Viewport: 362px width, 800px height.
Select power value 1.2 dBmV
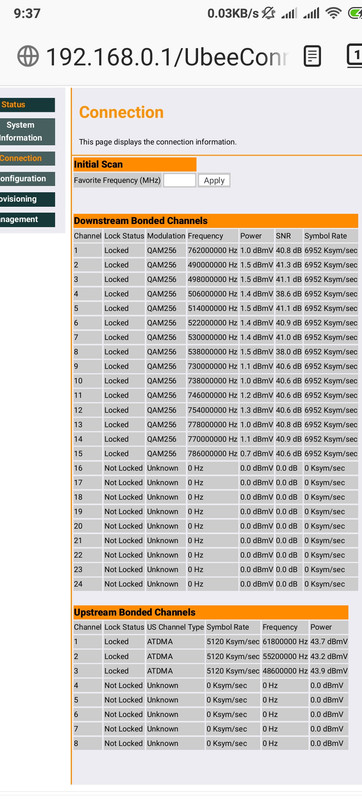click(256, 395)
